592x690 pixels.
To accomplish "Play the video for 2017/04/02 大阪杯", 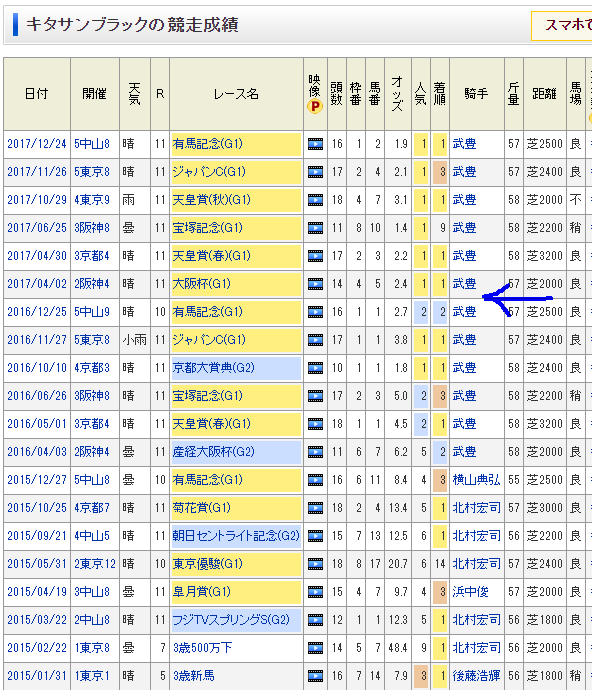I will [315, 284].
